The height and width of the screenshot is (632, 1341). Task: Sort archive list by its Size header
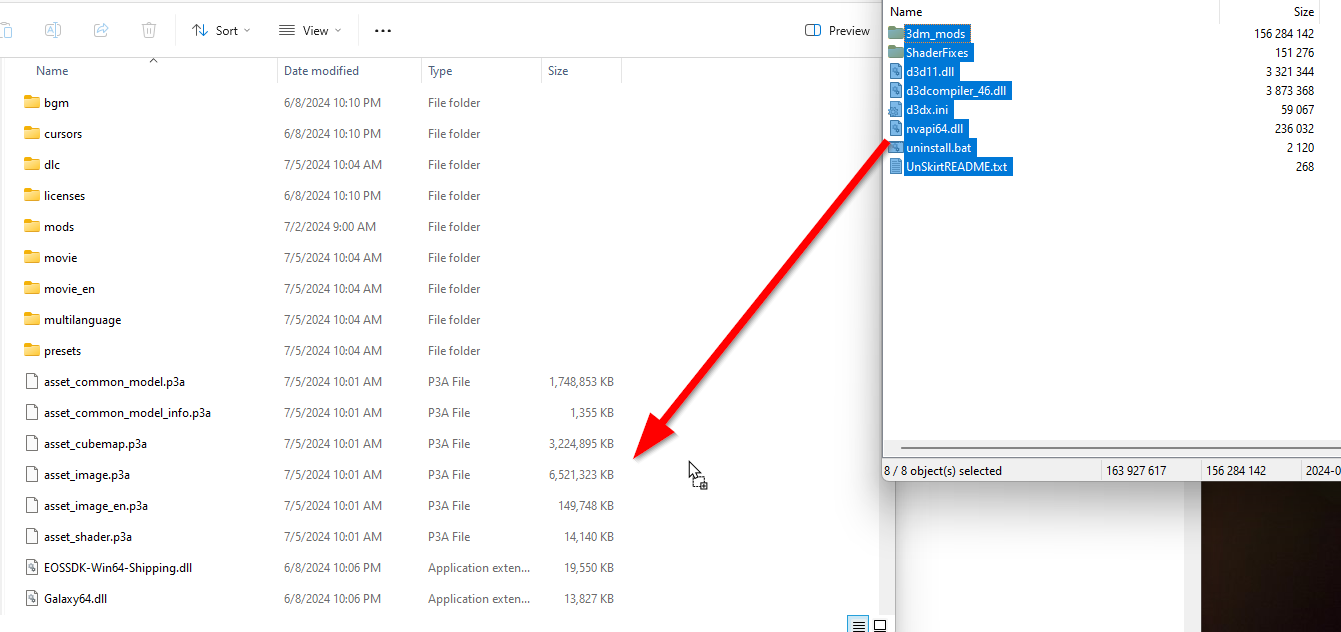pyautogui.click(x=1304, y=12)
